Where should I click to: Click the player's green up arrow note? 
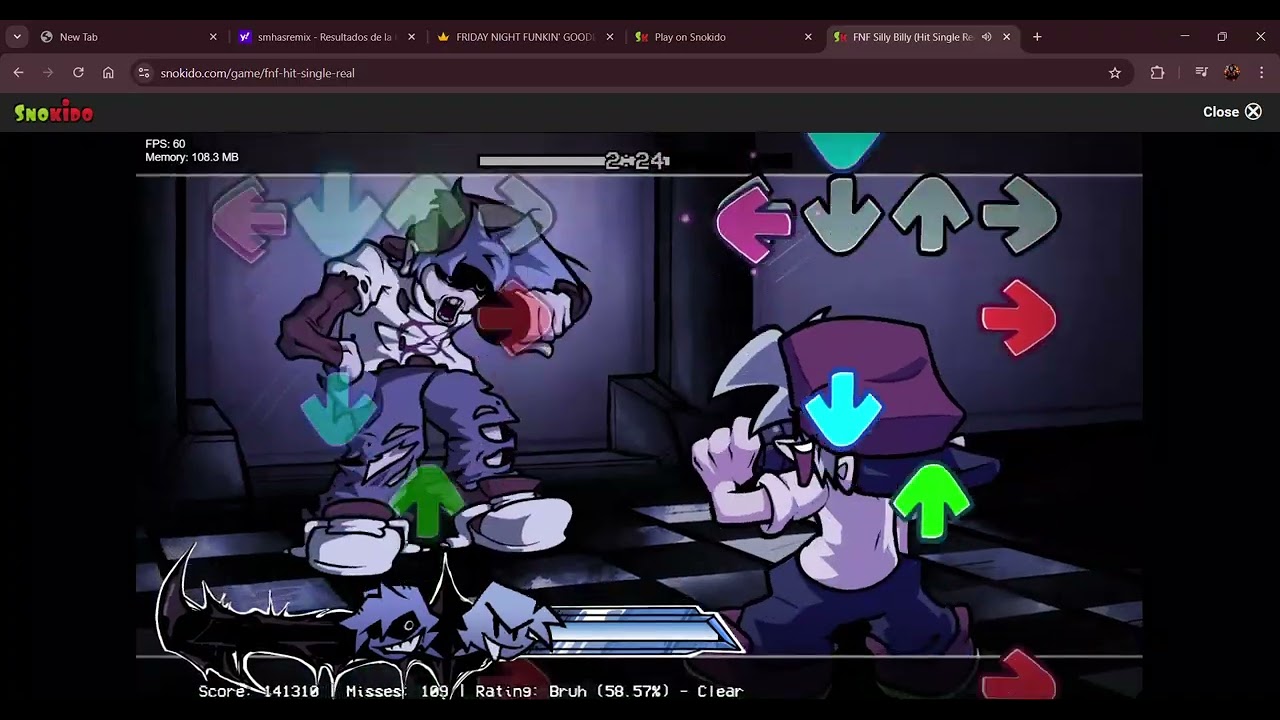pyautogui.click(x=931, y=502)
